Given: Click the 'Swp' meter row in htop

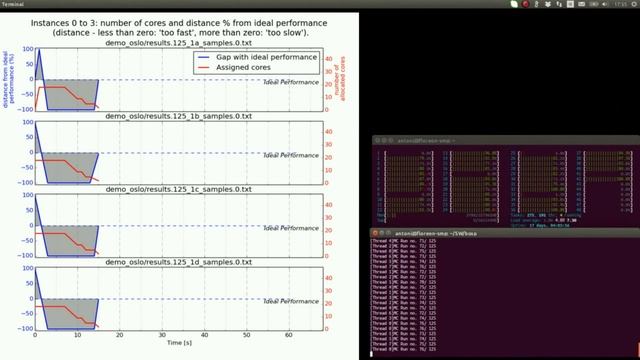Looking at the screenshot, I should click(x=438, y=220).
